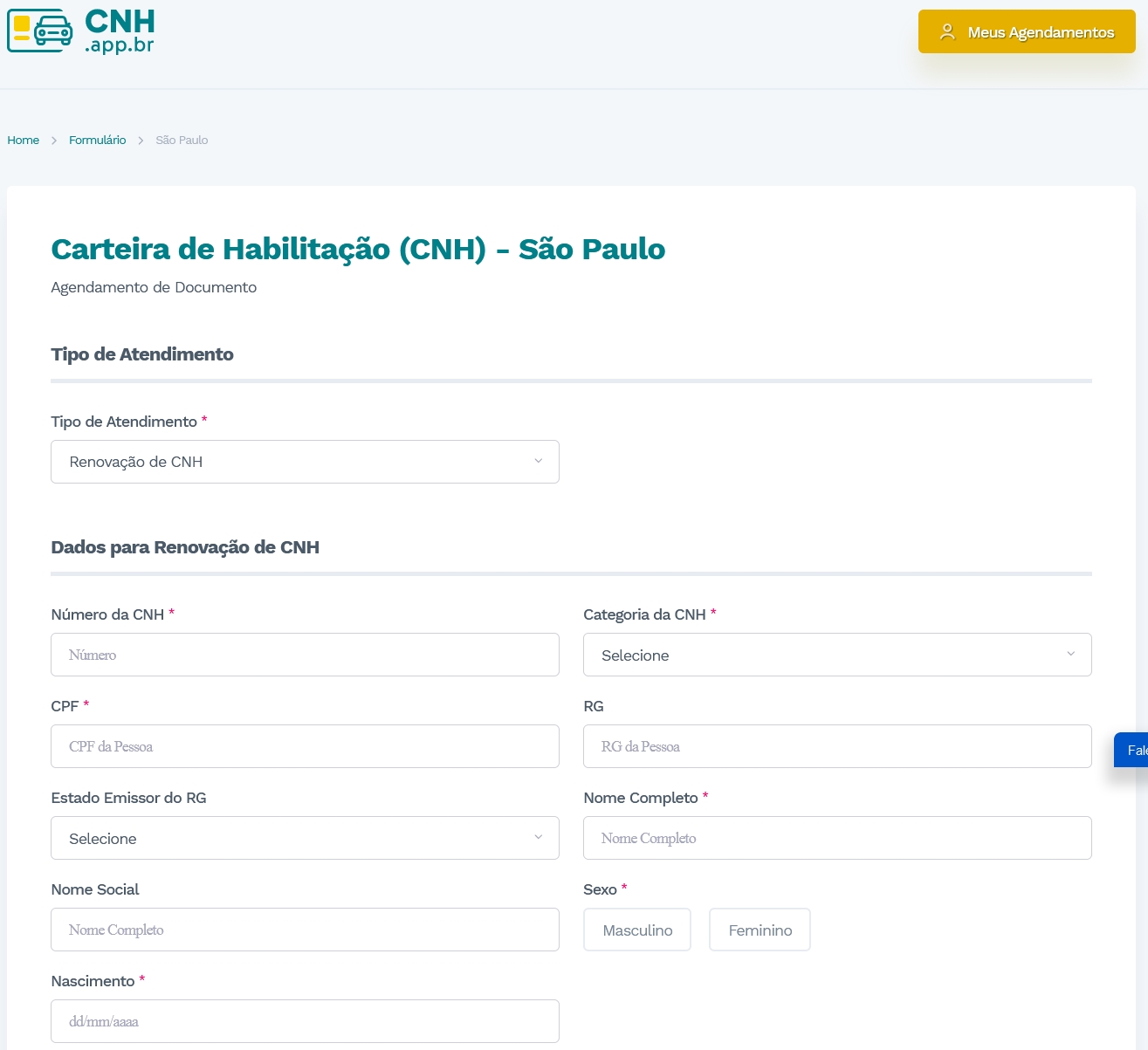Image resolution: width=1148 pixels, height=1050 pixels.
Task: Open Estado Emissor do RG dropdown
Action: (x=305, y=838)
